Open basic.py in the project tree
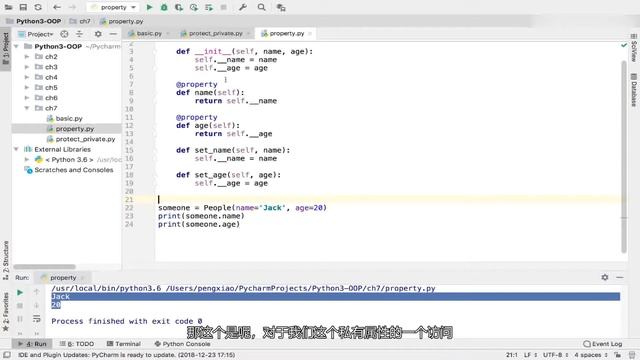This screenshot has width=640, height=360. point(64,118)
